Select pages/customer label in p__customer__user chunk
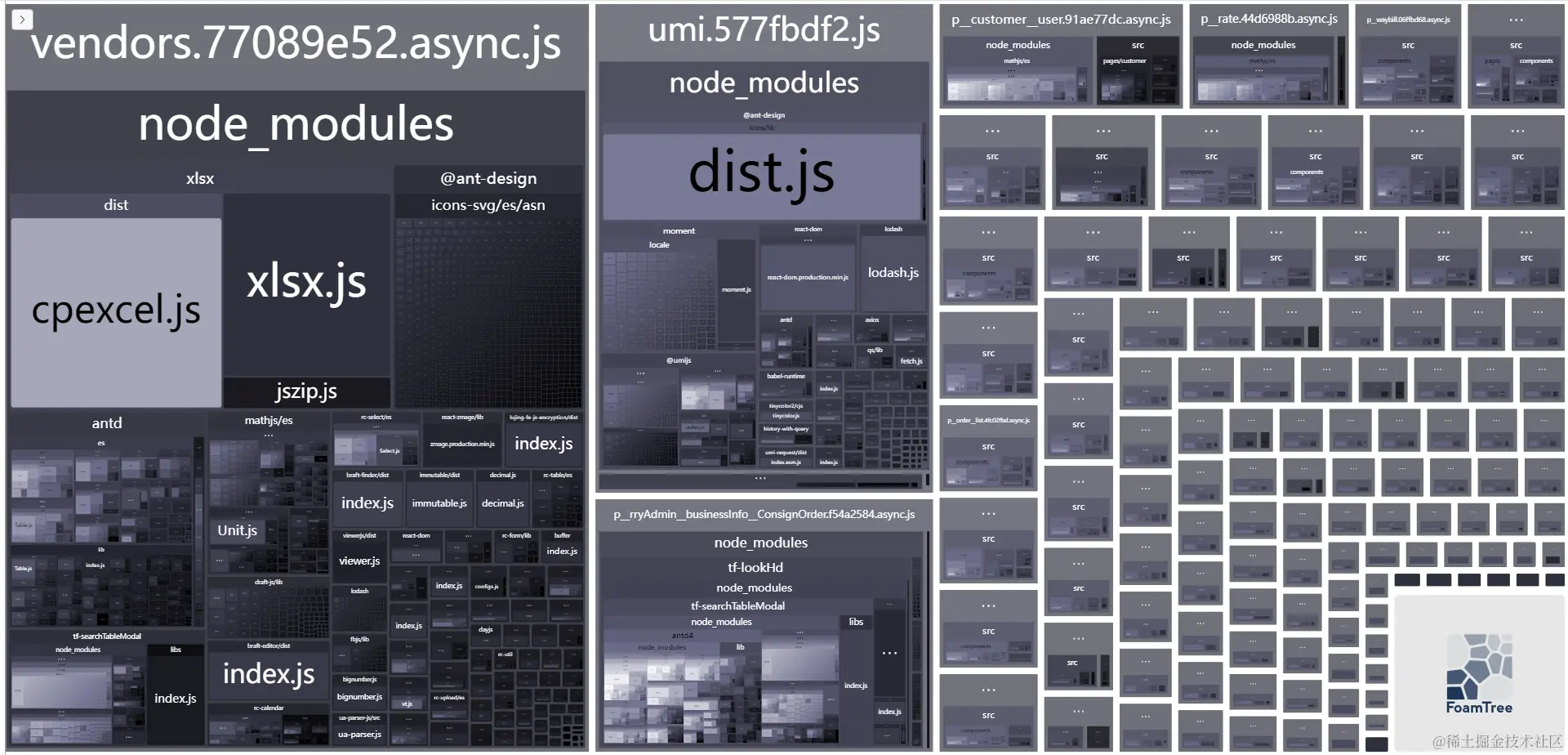 pos(1125,61)
